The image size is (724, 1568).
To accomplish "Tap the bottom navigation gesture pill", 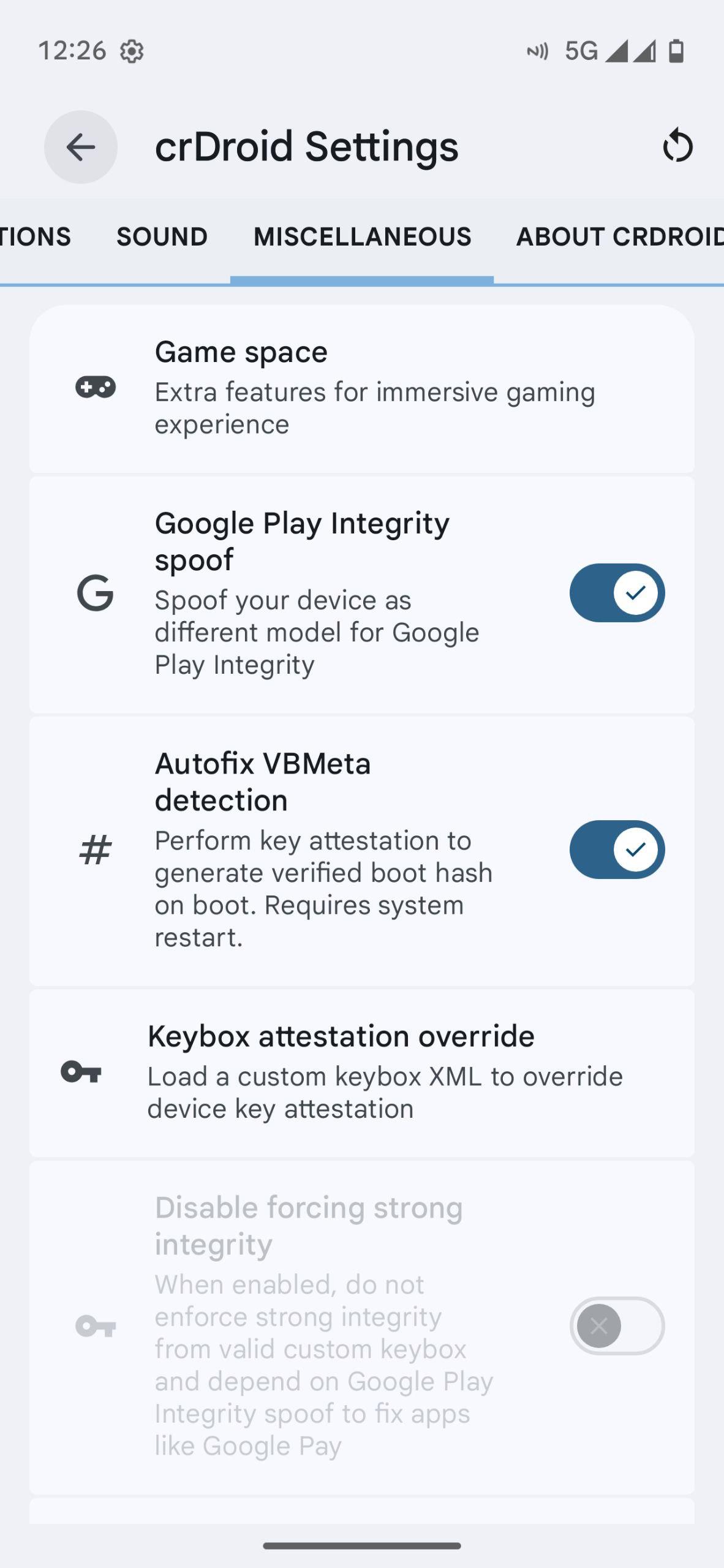I will click(x=362, y=1546).
